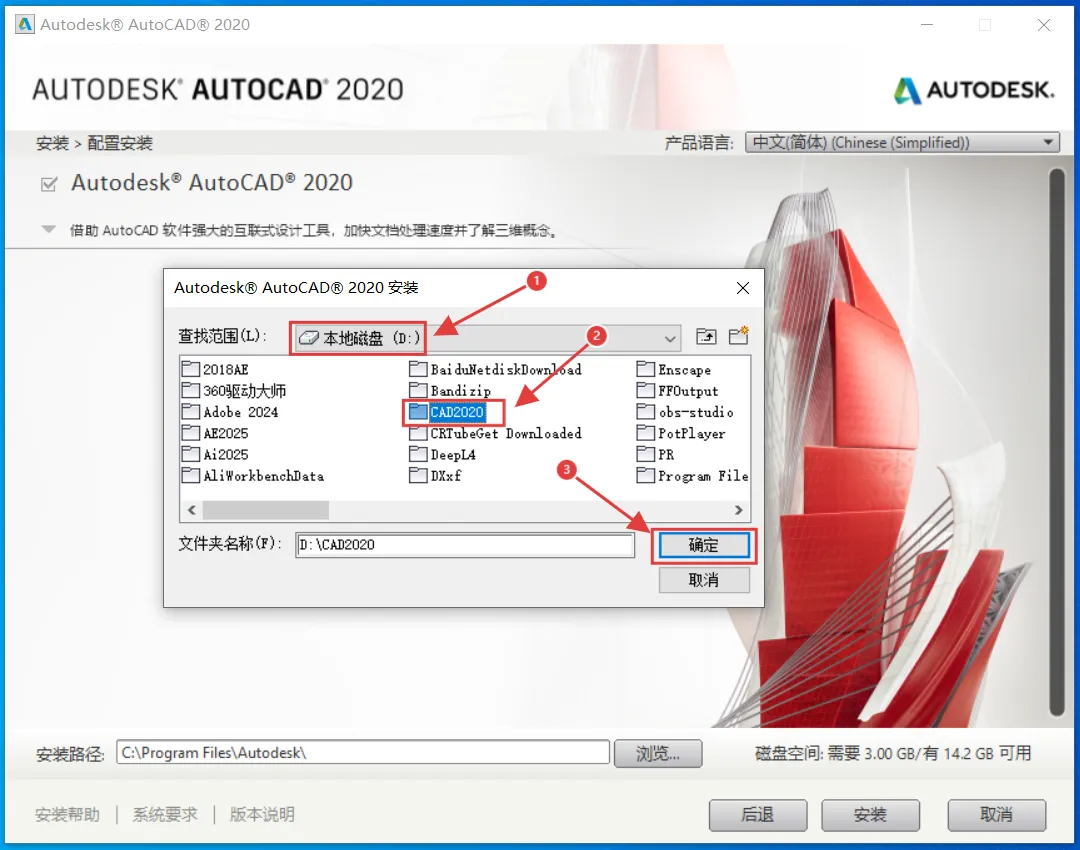Select the obs-studio folder name

[696, 412]
